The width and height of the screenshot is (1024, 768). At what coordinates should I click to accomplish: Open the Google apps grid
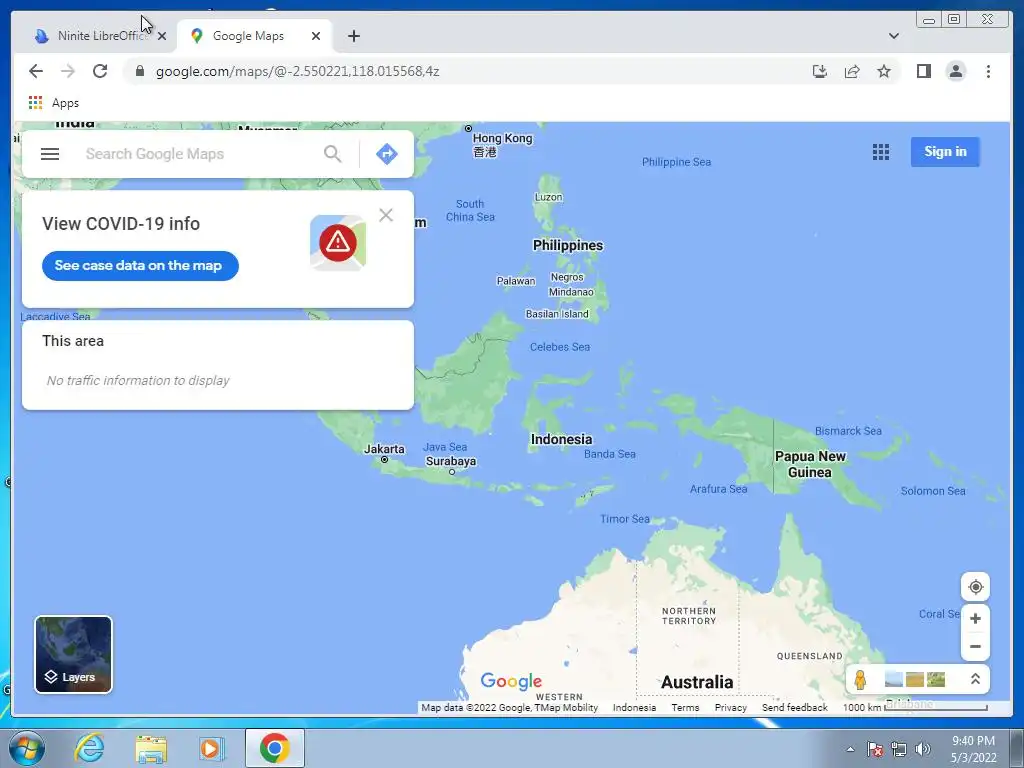pyautogui.click(x=880, y=152)
